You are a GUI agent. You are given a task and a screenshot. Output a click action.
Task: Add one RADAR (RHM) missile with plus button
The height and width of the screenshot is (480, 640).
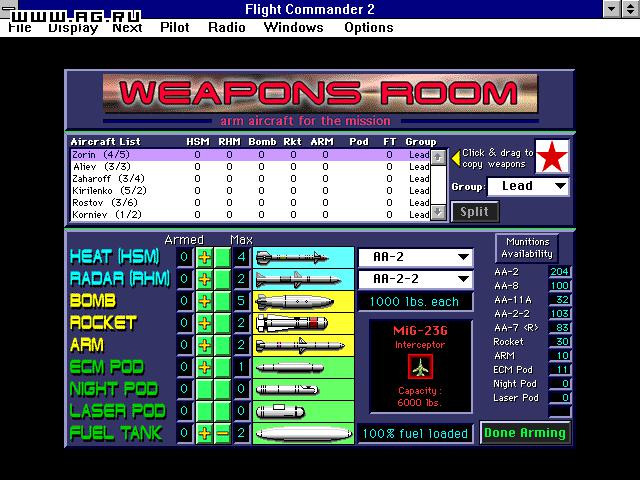point(204,280)
